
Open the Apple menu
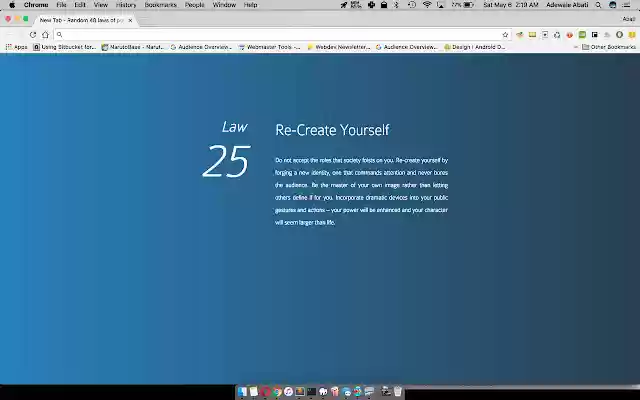coord(12,5)
